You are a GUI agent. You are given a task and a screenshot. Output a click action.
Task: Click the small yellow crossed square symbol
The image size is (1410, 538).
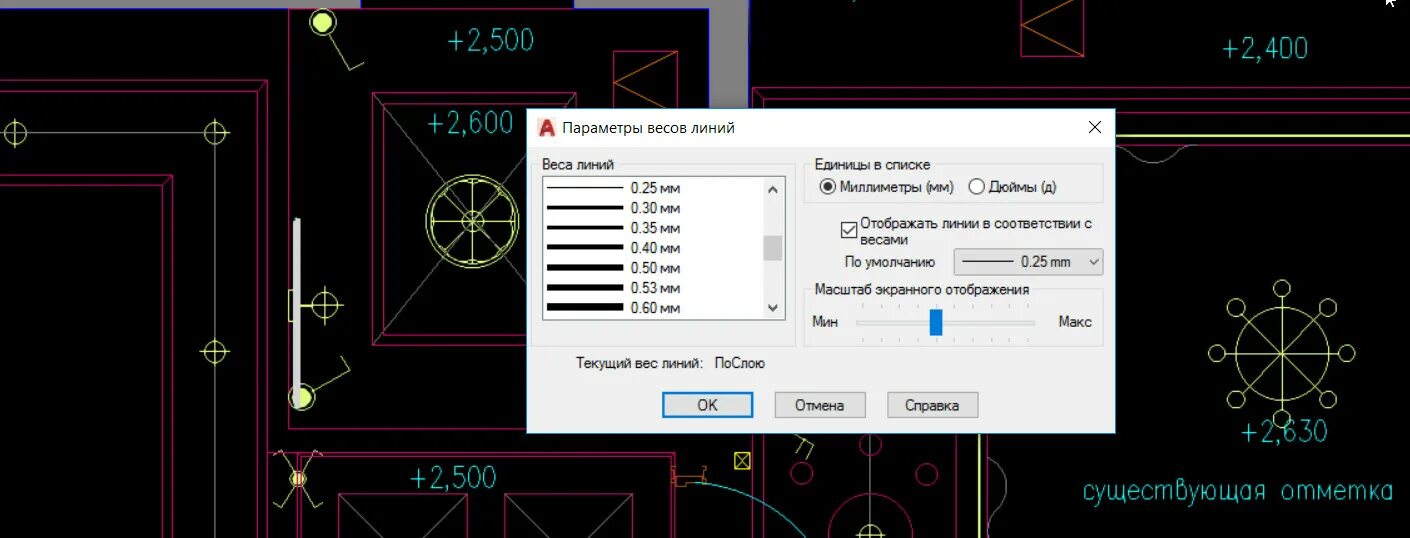point(742,460)
